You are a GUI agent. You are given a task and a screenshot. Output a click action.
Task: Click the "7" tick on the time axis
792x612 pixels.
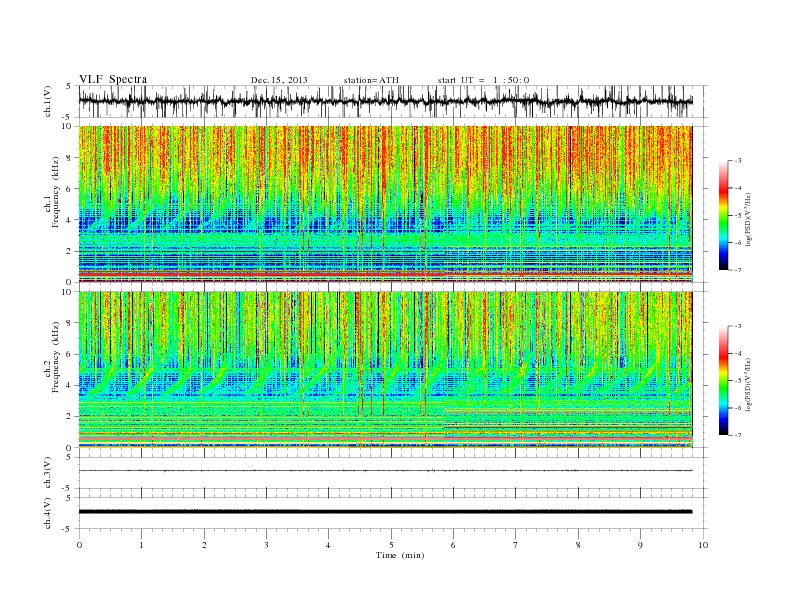[x=516, y=545]
